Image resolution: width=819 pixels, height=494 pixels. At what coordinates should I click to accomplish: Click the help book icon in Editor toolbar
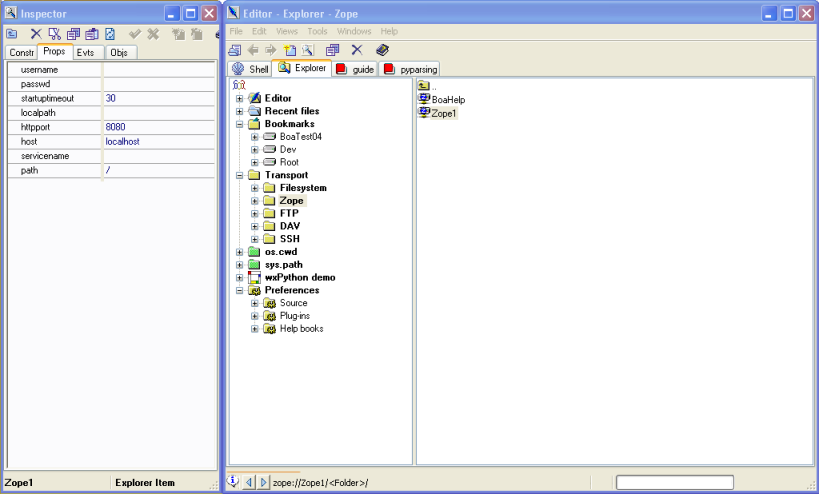(x=382, y=50)
